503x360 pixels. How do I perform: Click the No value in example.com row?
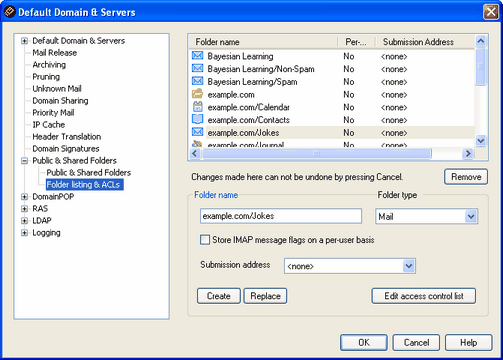click(x=349, y=95)
